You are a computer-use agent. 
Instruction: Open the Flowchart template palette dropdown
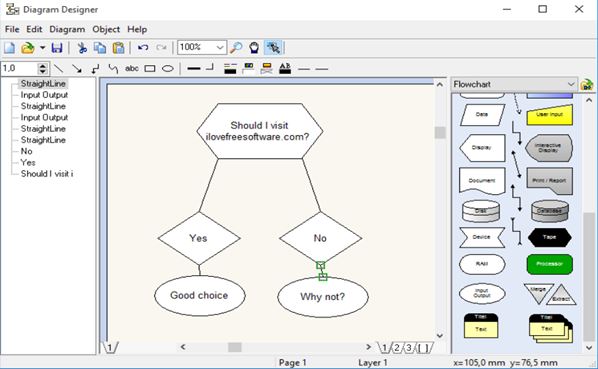point(571,84)
